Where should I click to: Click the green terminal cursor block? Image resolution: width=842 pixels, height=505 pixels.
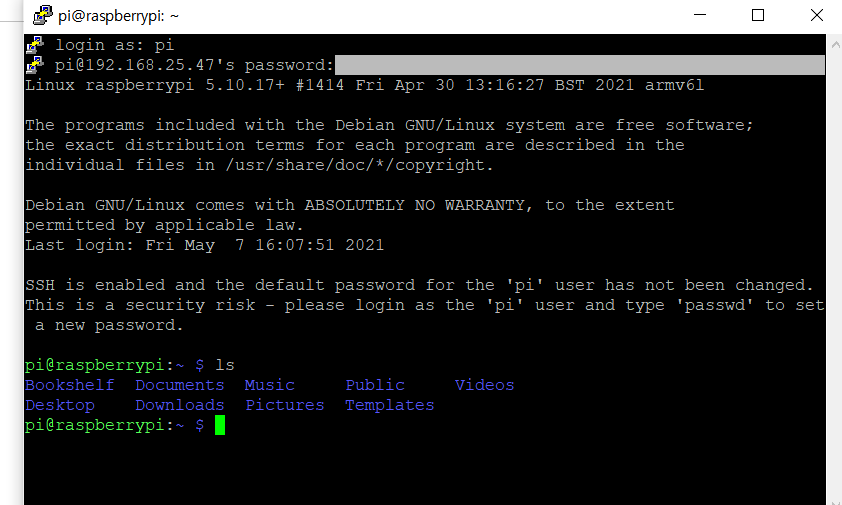(220, 425)
